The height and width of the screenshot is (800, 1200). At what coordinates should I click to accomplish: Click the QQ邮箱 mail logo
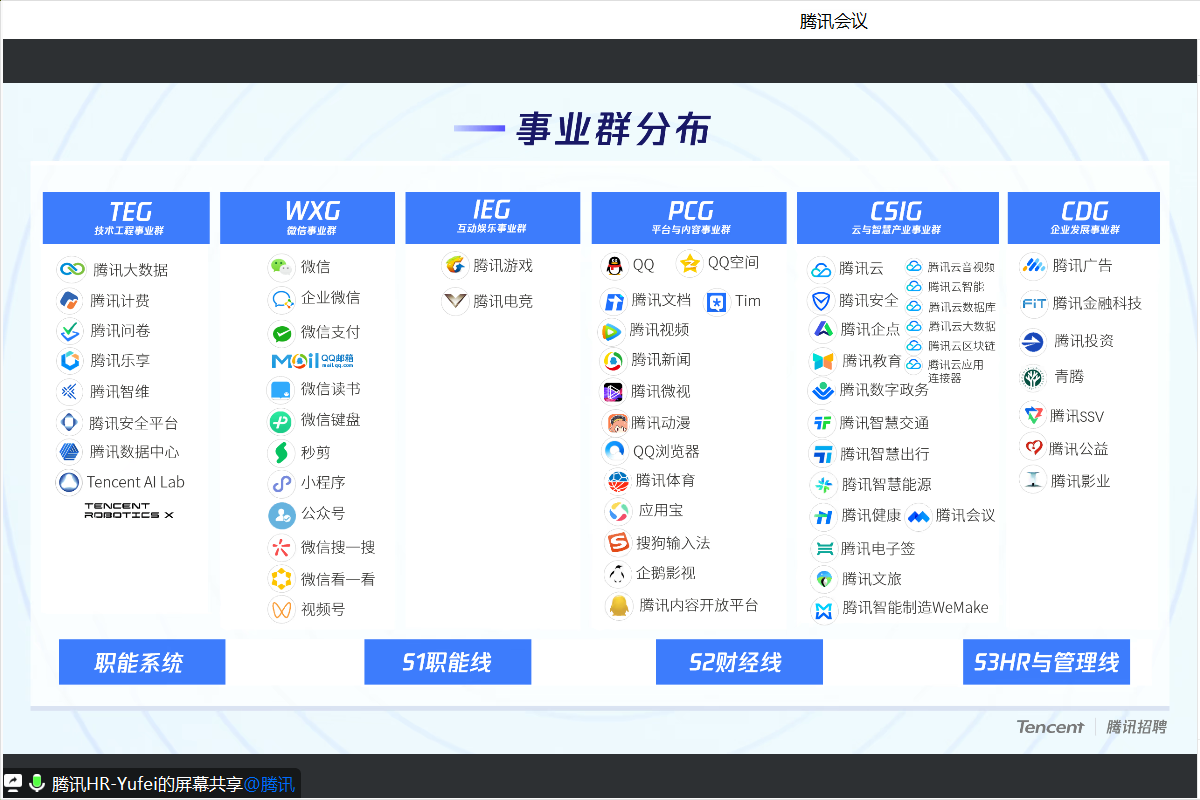[312, 361]
